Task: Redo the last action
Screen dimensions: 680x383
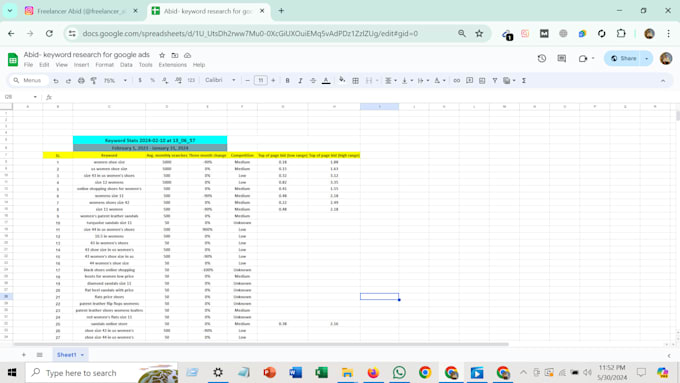Action: 68,81
